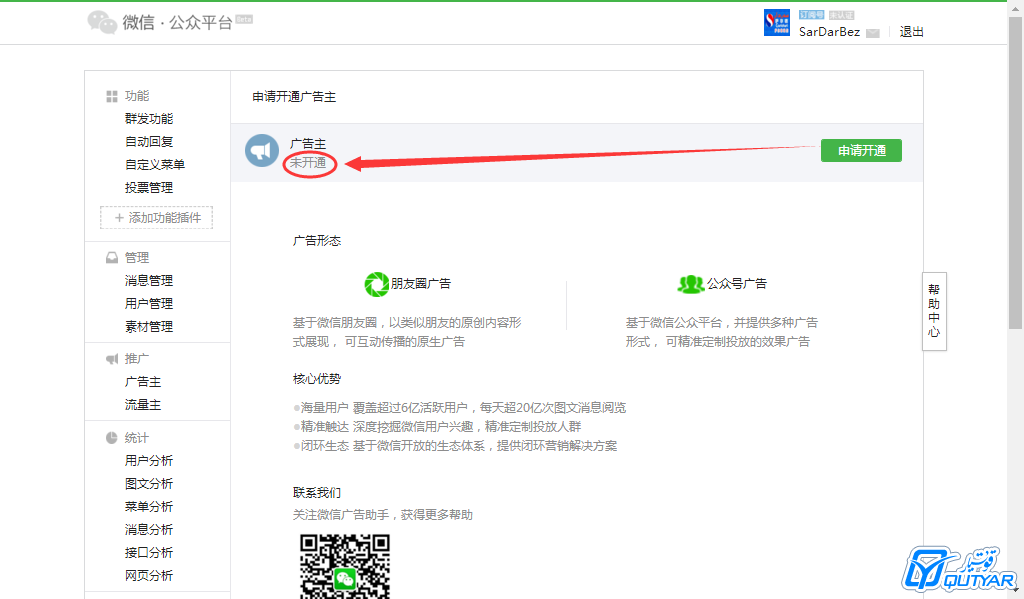Click the 统计 pie chart icon in sidebar
This screenshot has height=599, width=1024.
pos(112,438)
